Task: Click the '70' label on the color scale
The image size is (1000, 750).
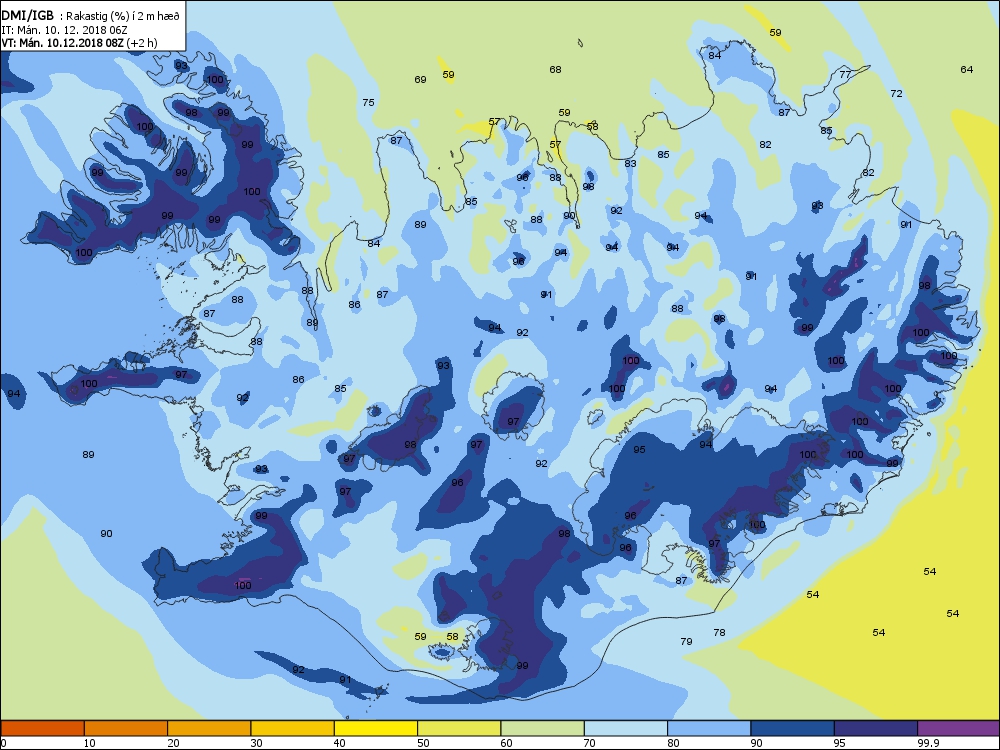Action: pyautogui.click(x=590, y=743)
